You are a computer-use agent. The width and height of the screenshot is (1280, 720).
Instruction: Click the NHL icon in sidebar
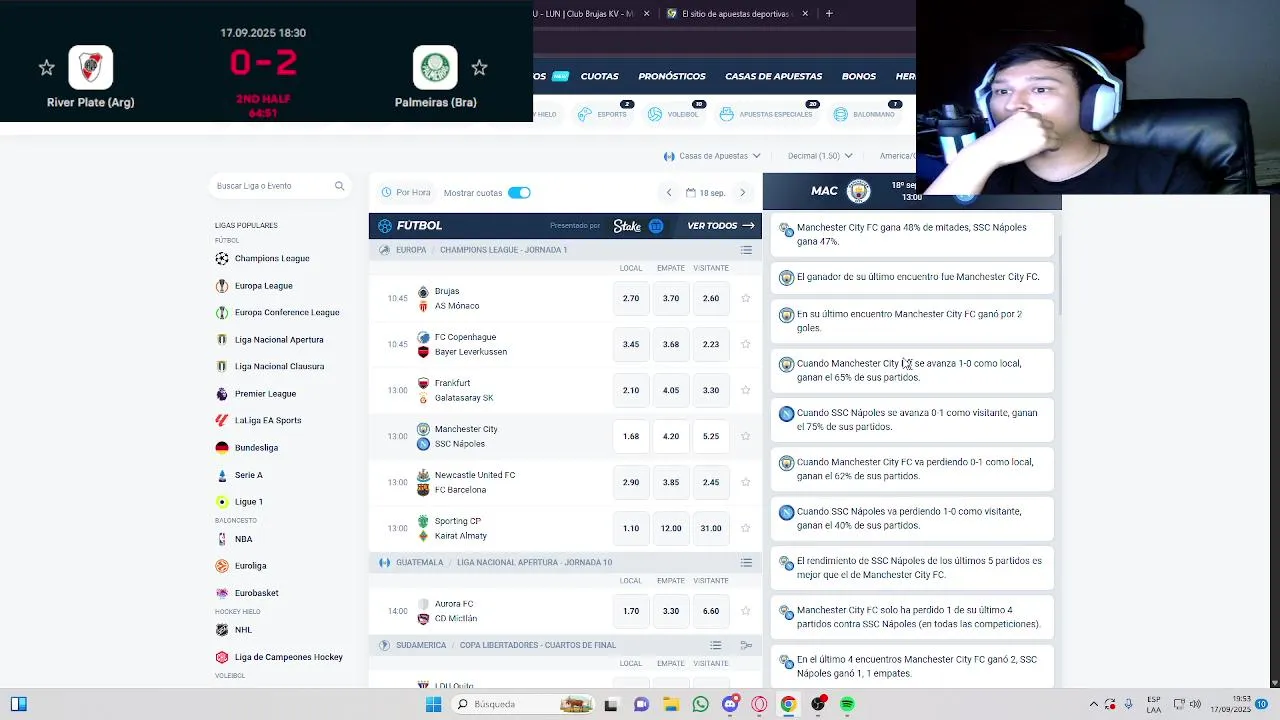(x=222, y=630)
